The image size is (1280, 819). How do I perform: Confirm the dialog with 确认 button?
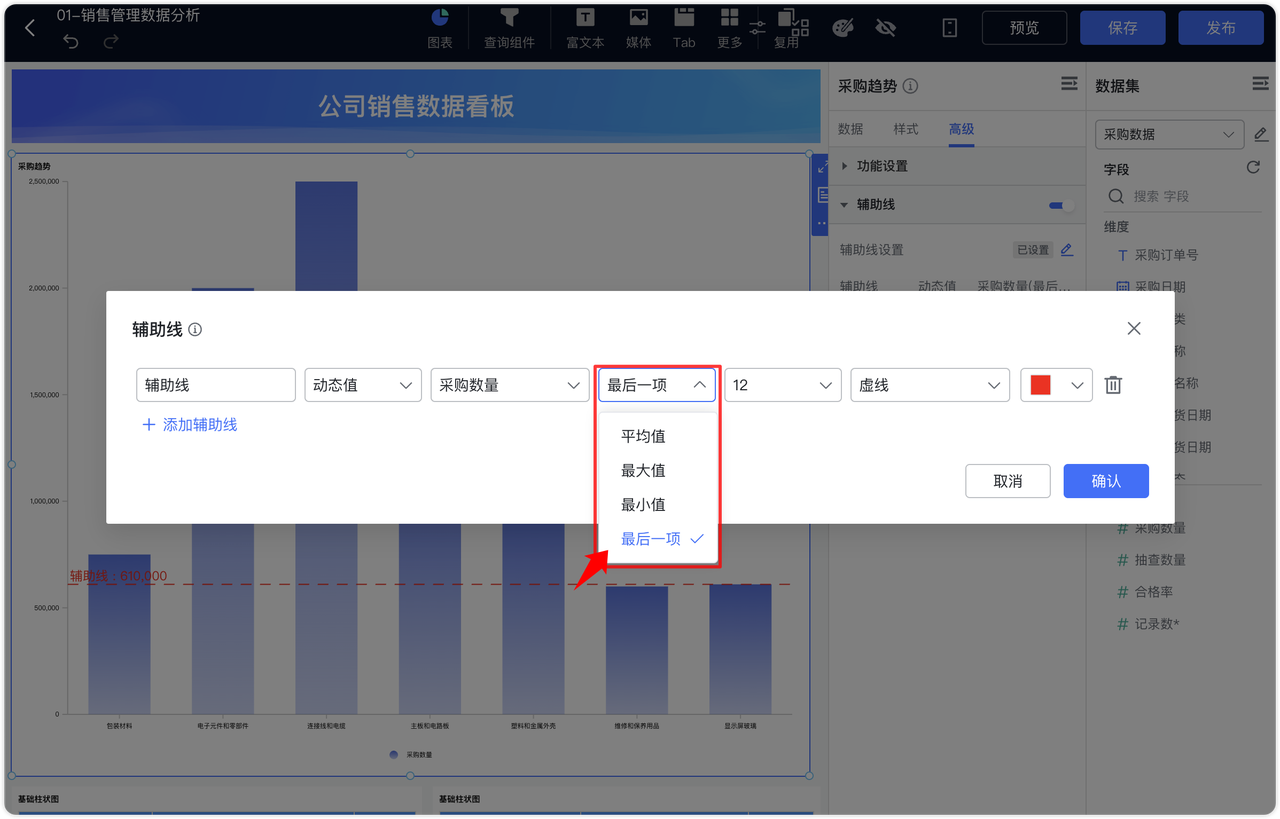[1105, 480]
